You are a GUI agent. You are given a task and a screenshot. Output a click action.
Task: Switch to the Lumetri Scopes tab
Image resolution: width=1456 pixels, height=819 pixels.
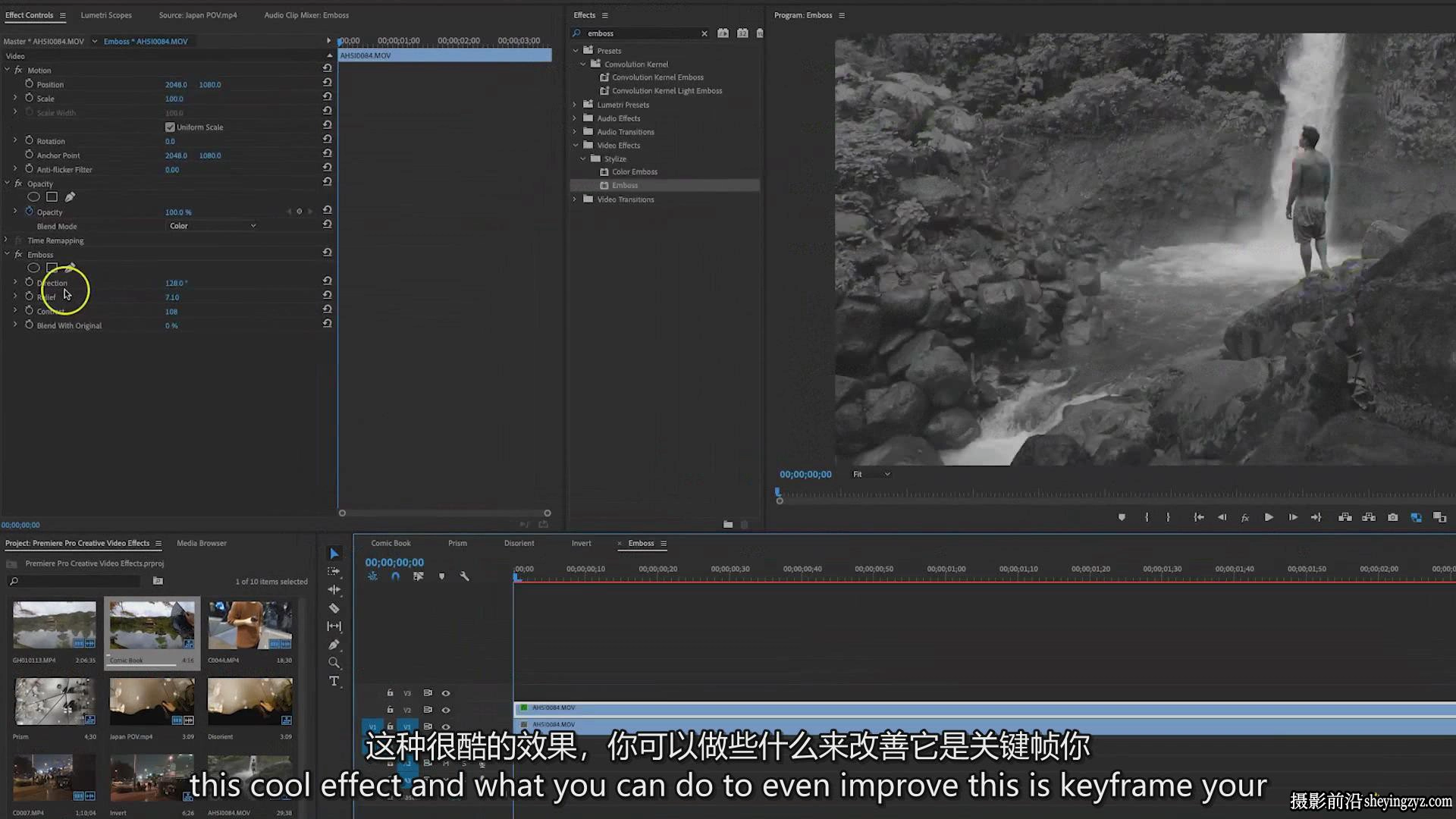[106, 15]
